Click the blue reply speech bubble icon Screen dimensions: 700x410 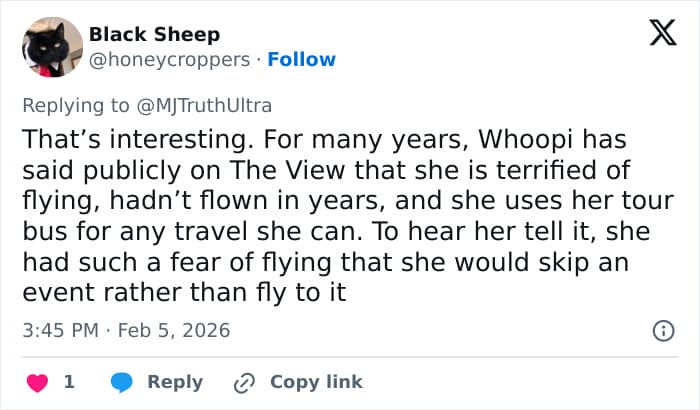click(123, 382)
